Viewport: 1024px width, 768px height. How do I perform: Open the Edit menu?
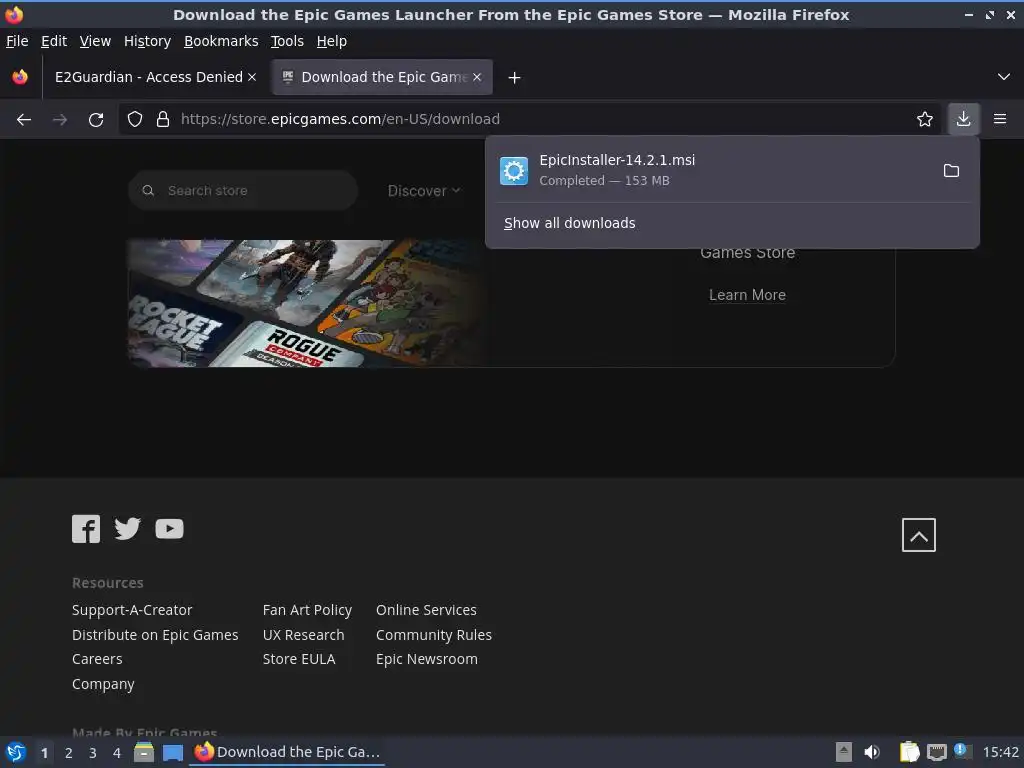54,41
